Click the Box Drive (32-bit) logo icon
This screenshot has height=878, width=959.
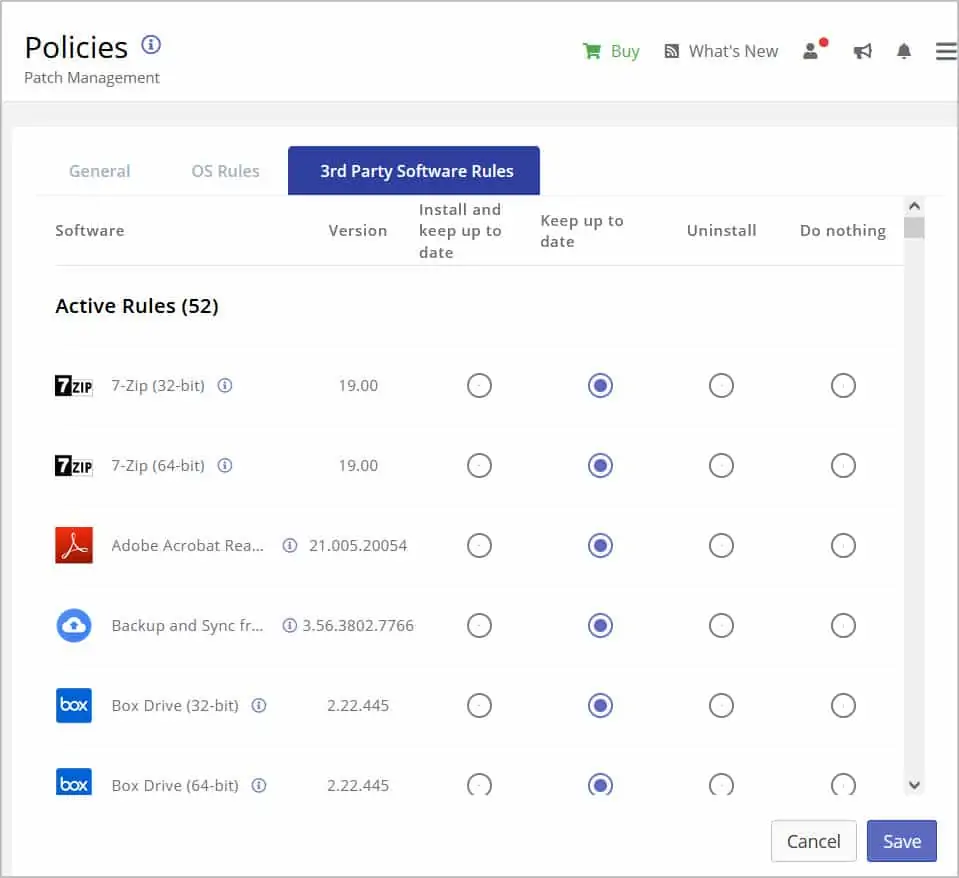(x=74, y=705)
